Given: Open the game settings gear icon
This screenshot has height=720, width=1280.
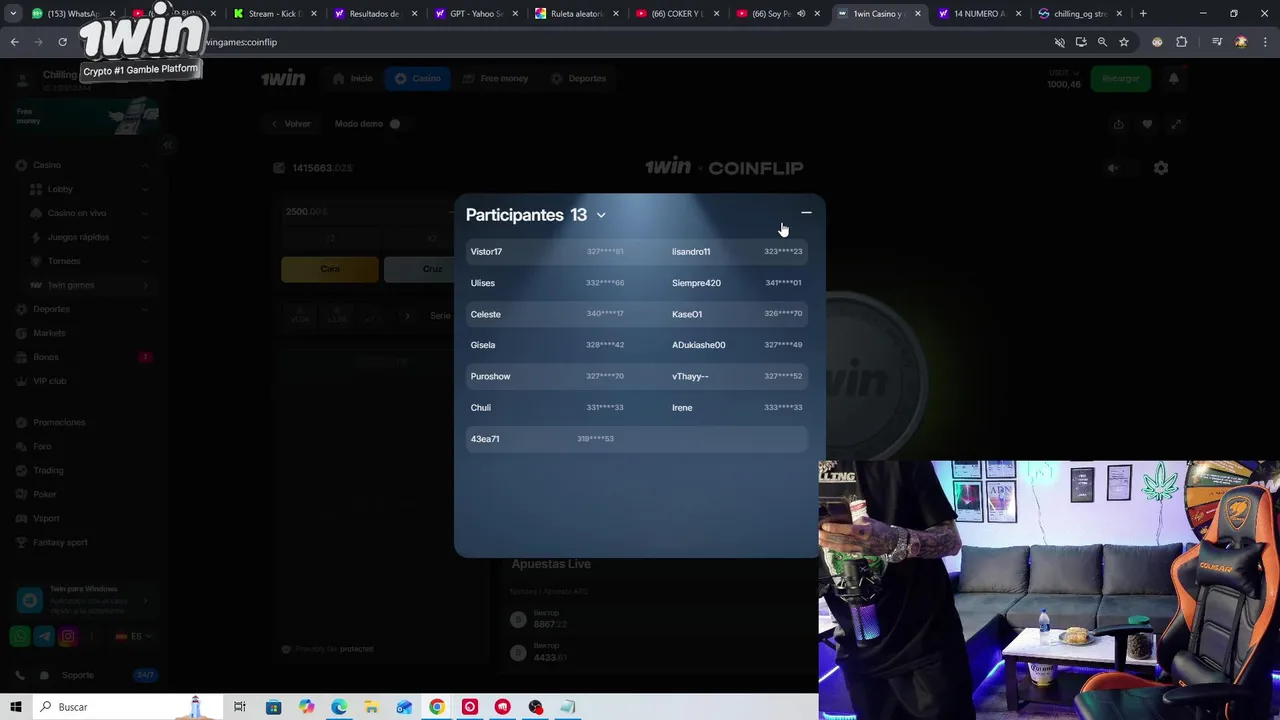Looking at the screenshot, I should click(x=1160, y=168).
